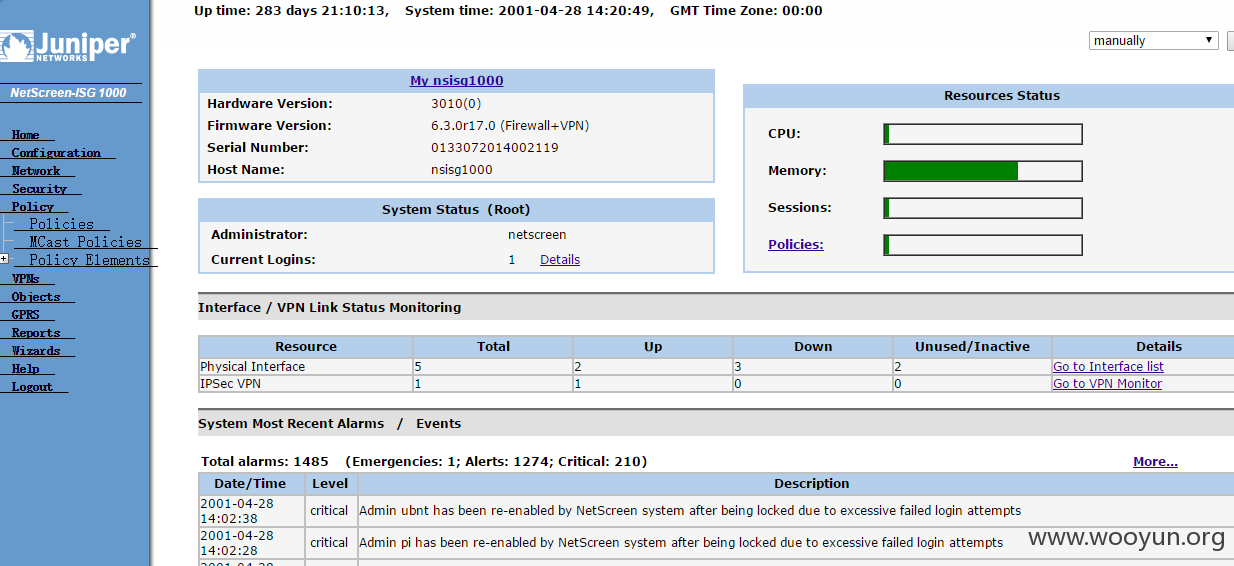Viewport: 1234px width, 566px height.
Task: Click the Sessions usage bar
Action: [x=983, y=208]
